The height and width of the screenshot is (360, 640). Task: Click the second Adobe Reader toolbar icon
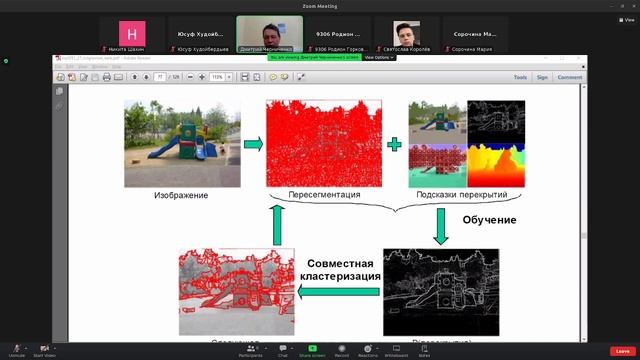(x=72, y=77)
